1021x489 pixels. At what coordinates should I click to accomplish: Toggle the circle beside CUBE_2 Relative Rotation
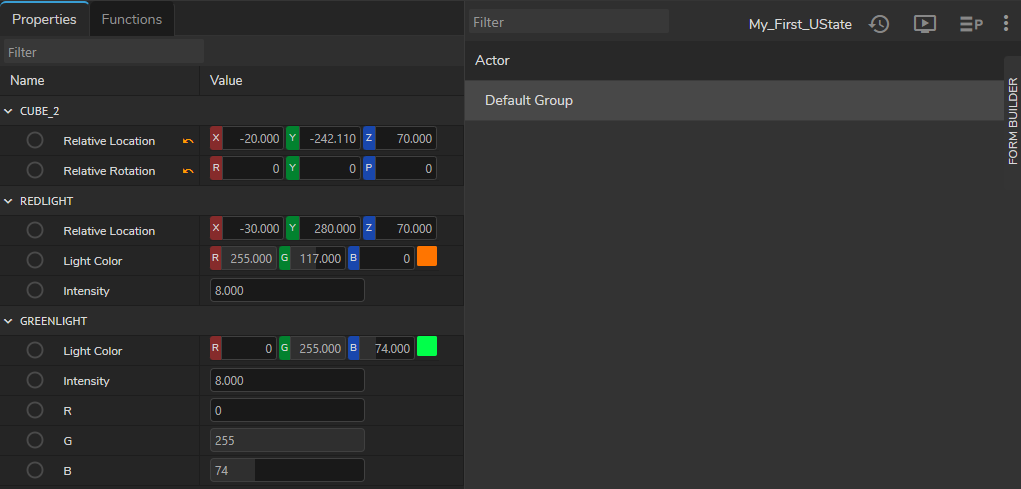click(x=35, y=171)
